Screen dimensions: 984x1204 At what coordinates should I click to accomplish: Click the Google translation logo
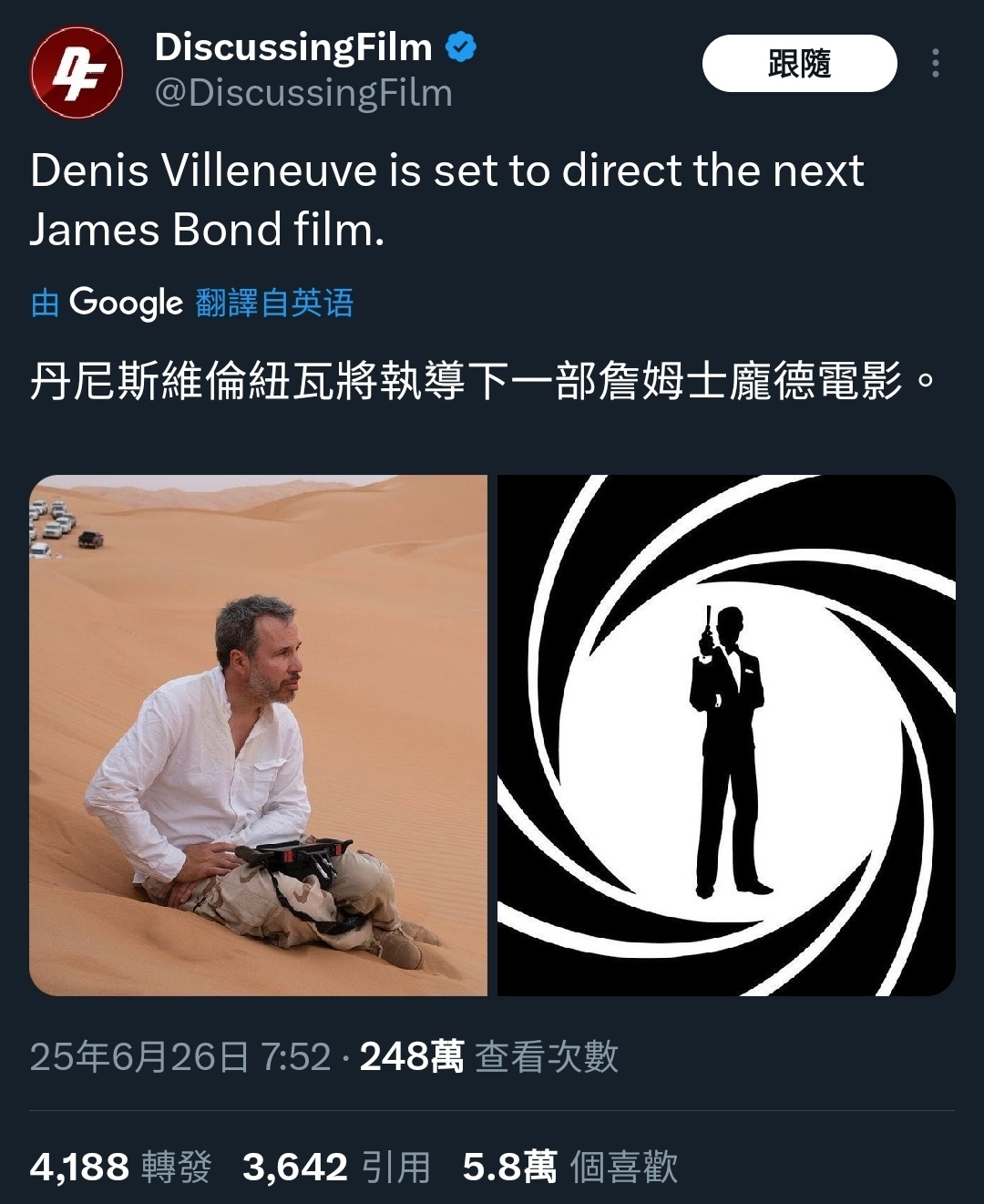pyautogui.click(x=126, y=303)
